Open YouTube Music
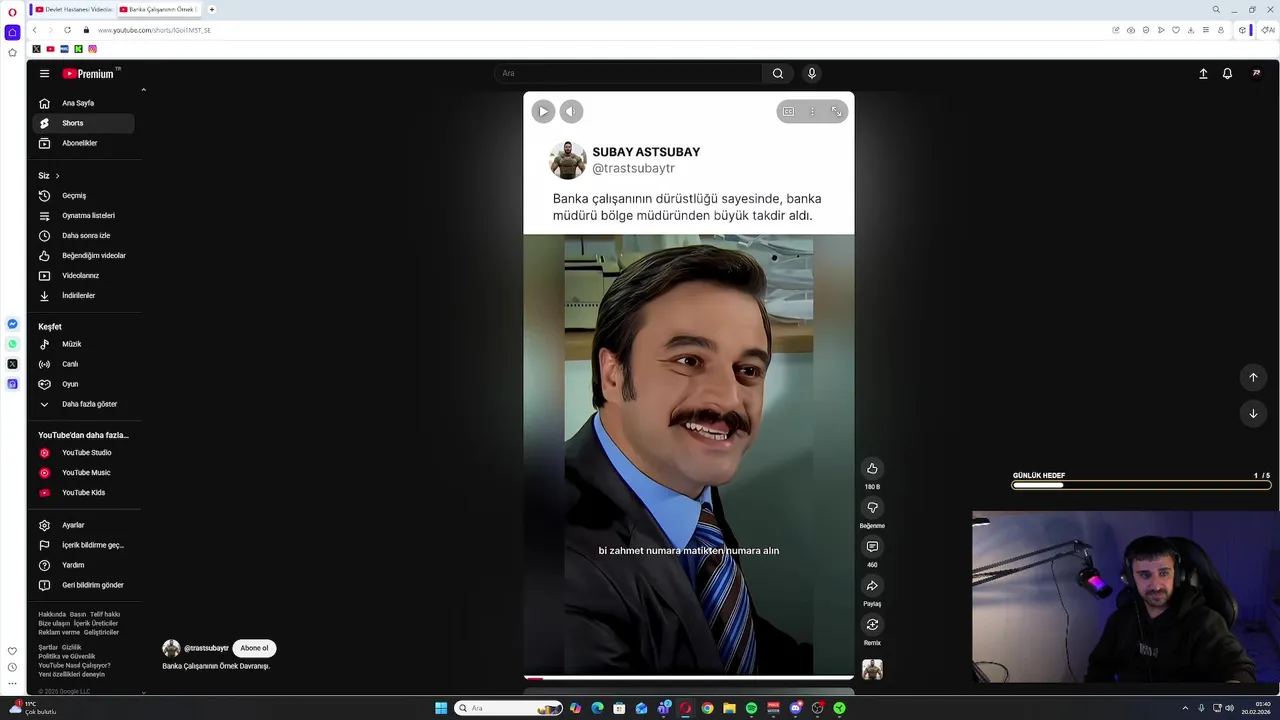 click(x=83, y=473)
